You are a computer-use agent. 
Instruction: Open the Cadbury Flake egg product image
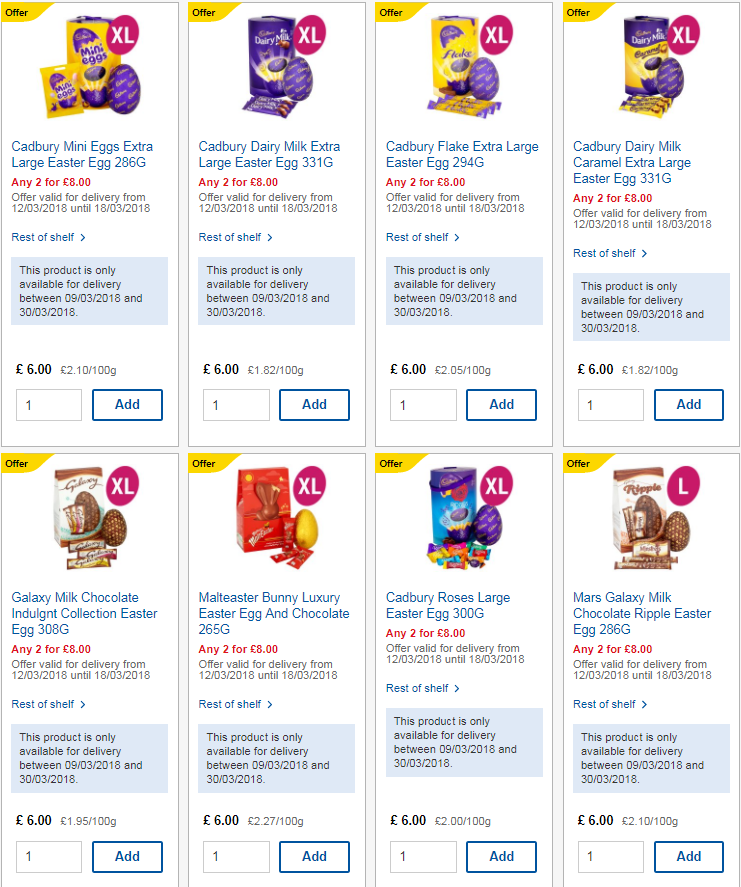coord(455,68)
